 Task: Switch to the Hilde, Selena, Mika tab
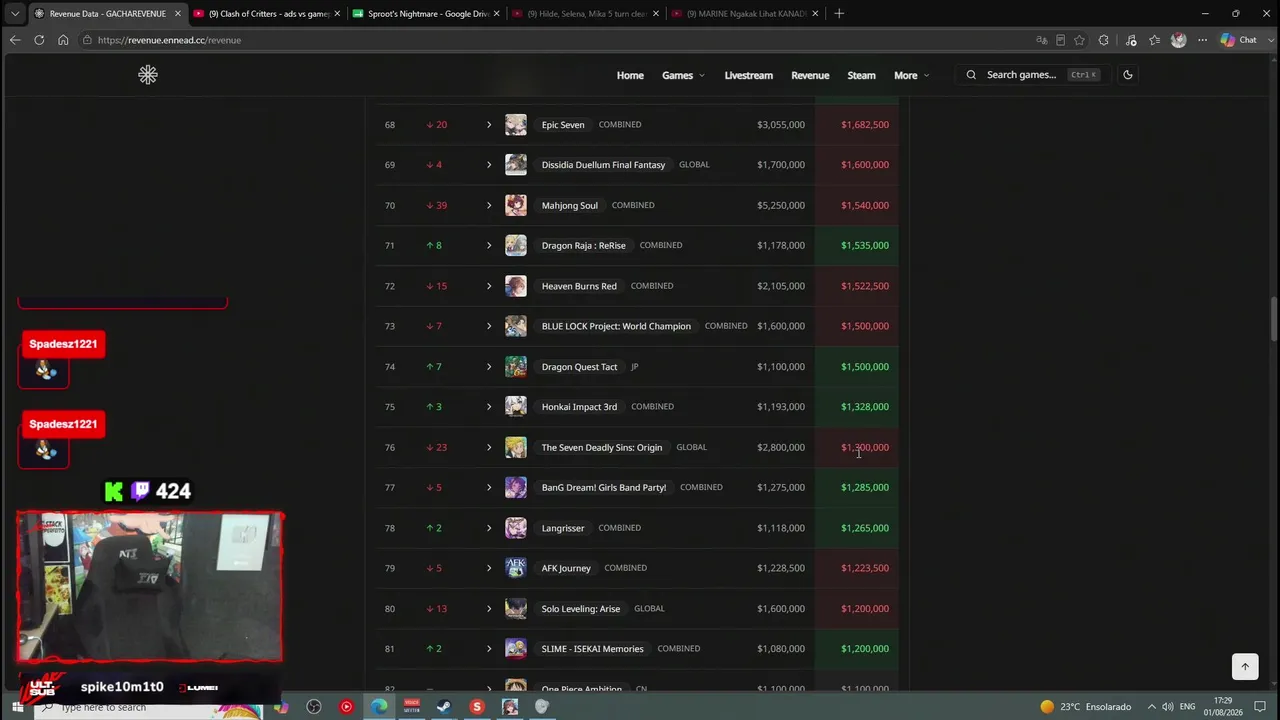pos(586,14)
